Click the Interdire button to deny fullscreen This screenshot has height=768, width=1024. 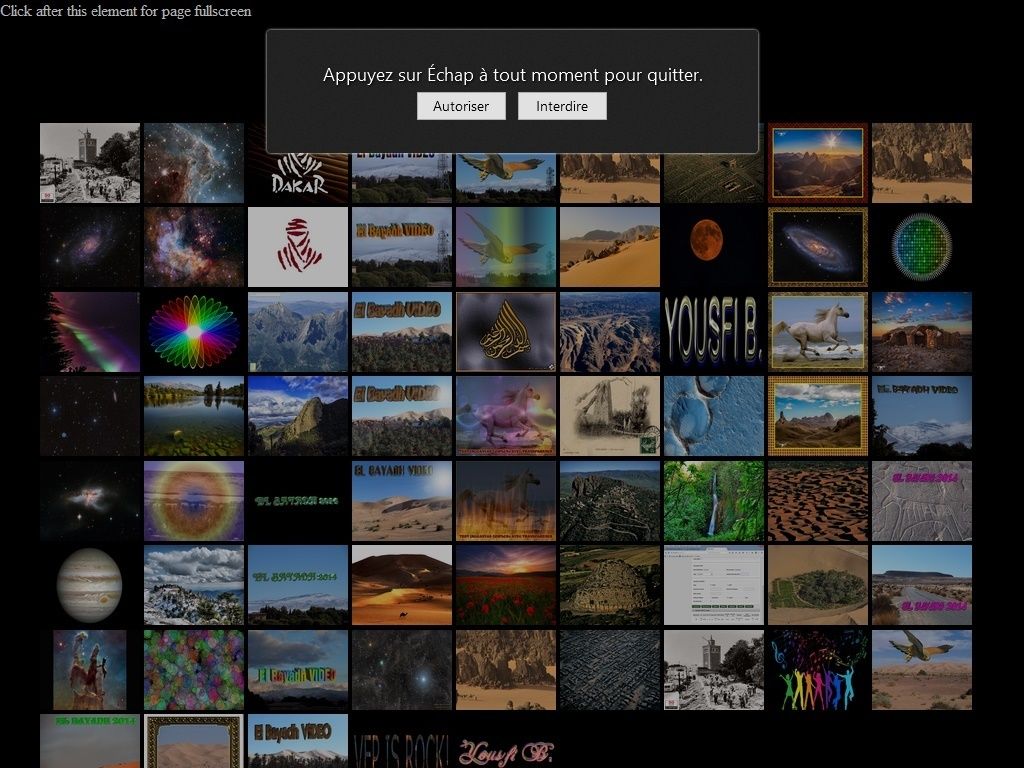(x=562, y=106)
